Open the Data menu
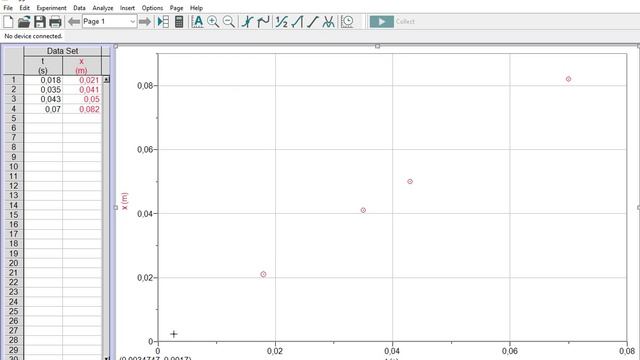640x360 pixels. [x=79, y=8]
